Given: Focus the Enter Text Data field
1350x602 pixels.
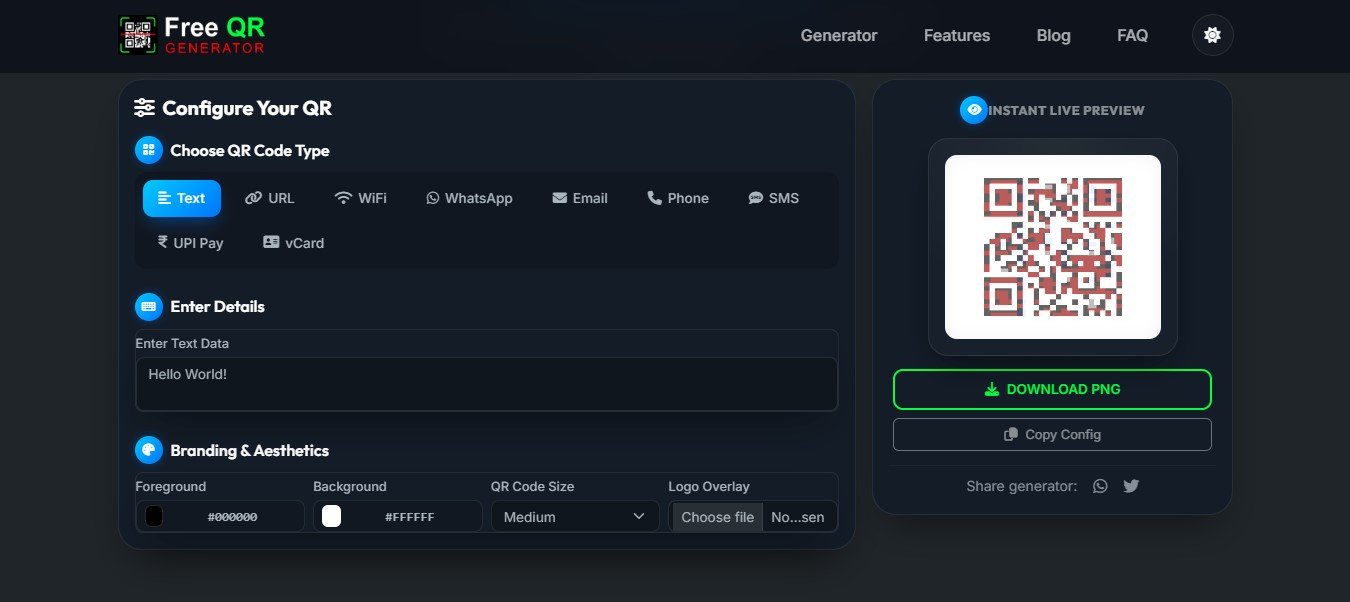Looking at the screenshot, I should click(487, 384).
